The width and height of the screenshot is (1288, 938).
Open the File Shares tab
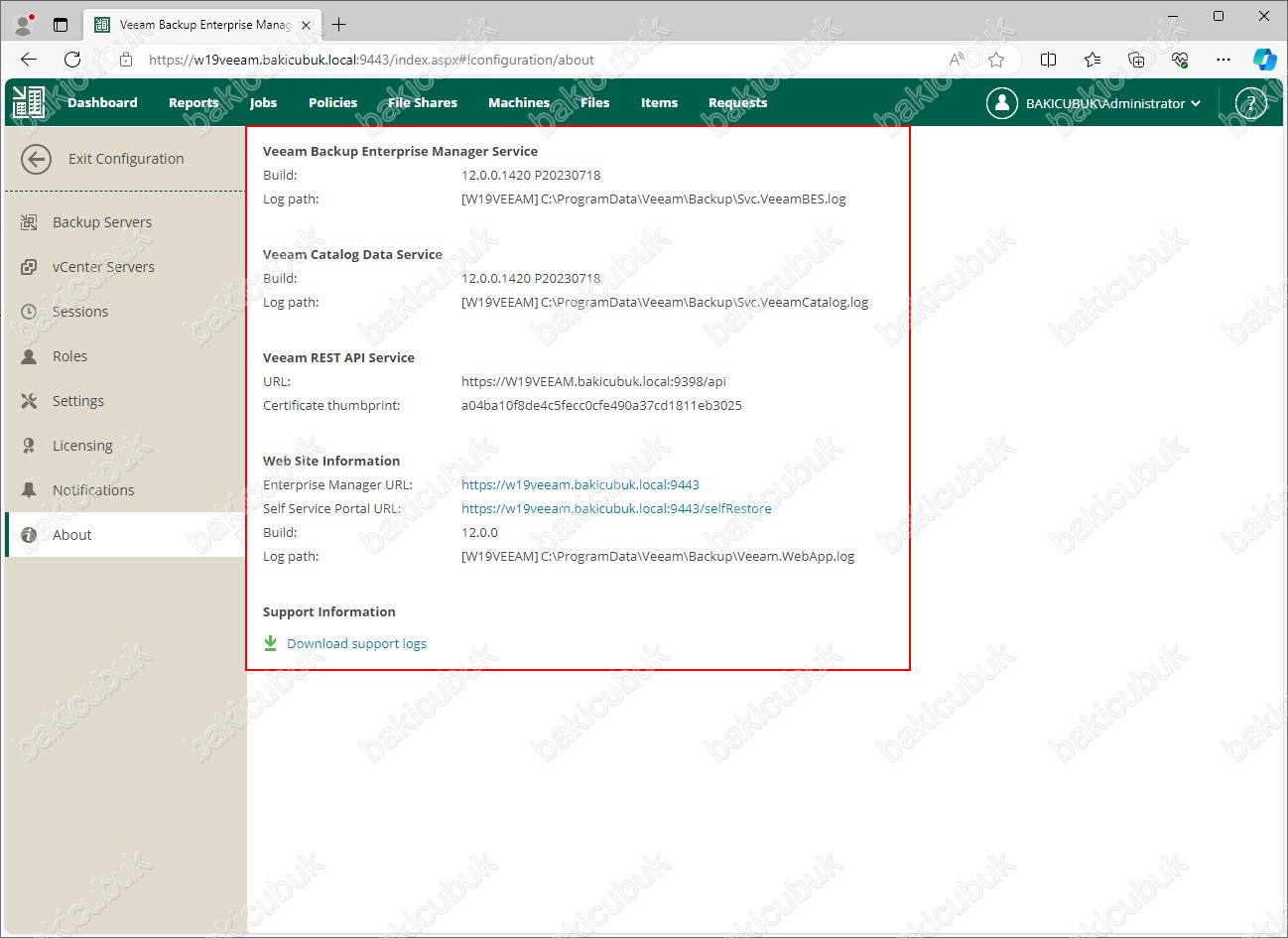click(423, 102)
